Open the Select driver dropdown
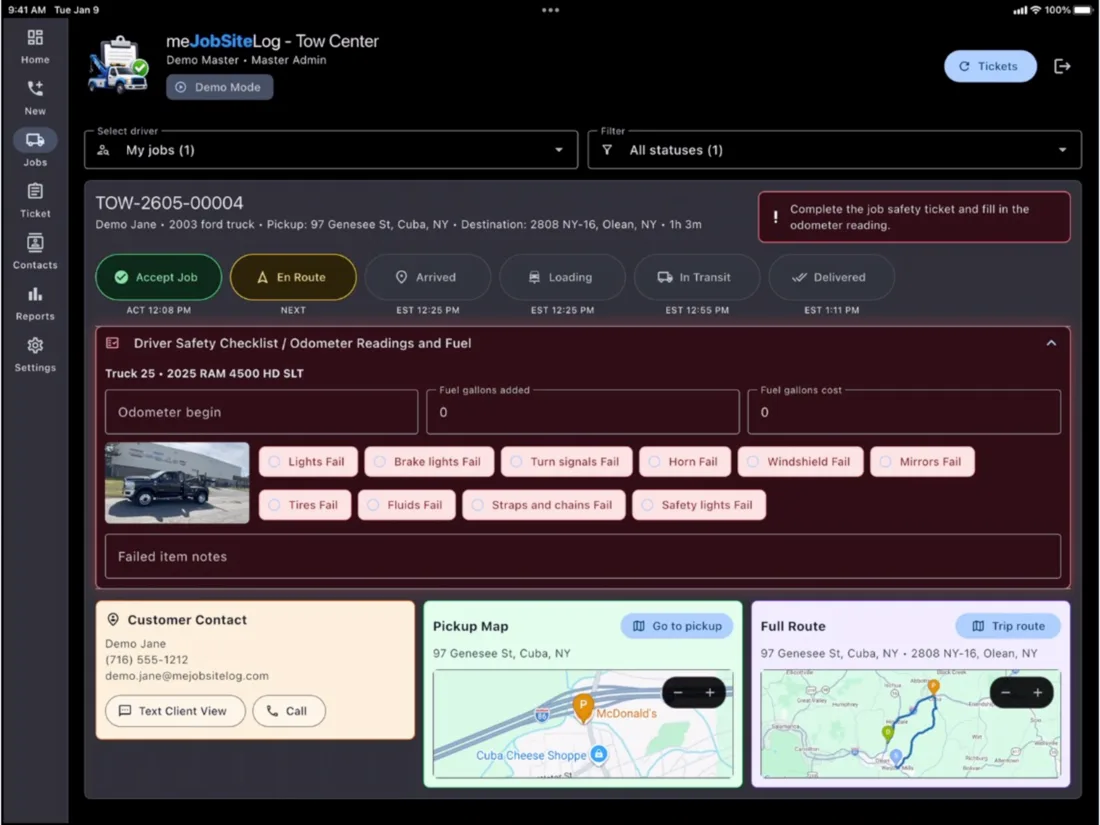This screenshot has height=825, width=1100. pos(331,149)
